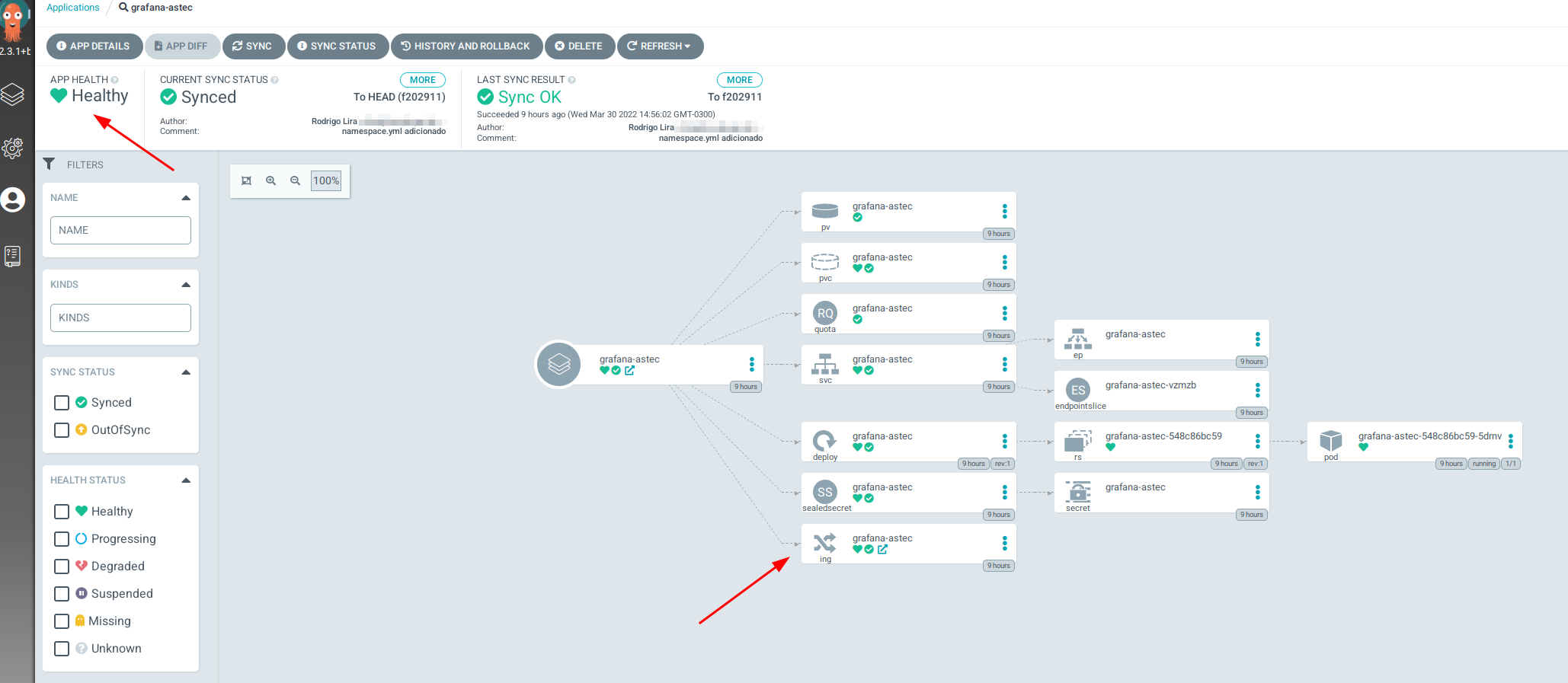Open the kebab menu on the pod node
The image size is (1568, 683).
click(1510, 442)
